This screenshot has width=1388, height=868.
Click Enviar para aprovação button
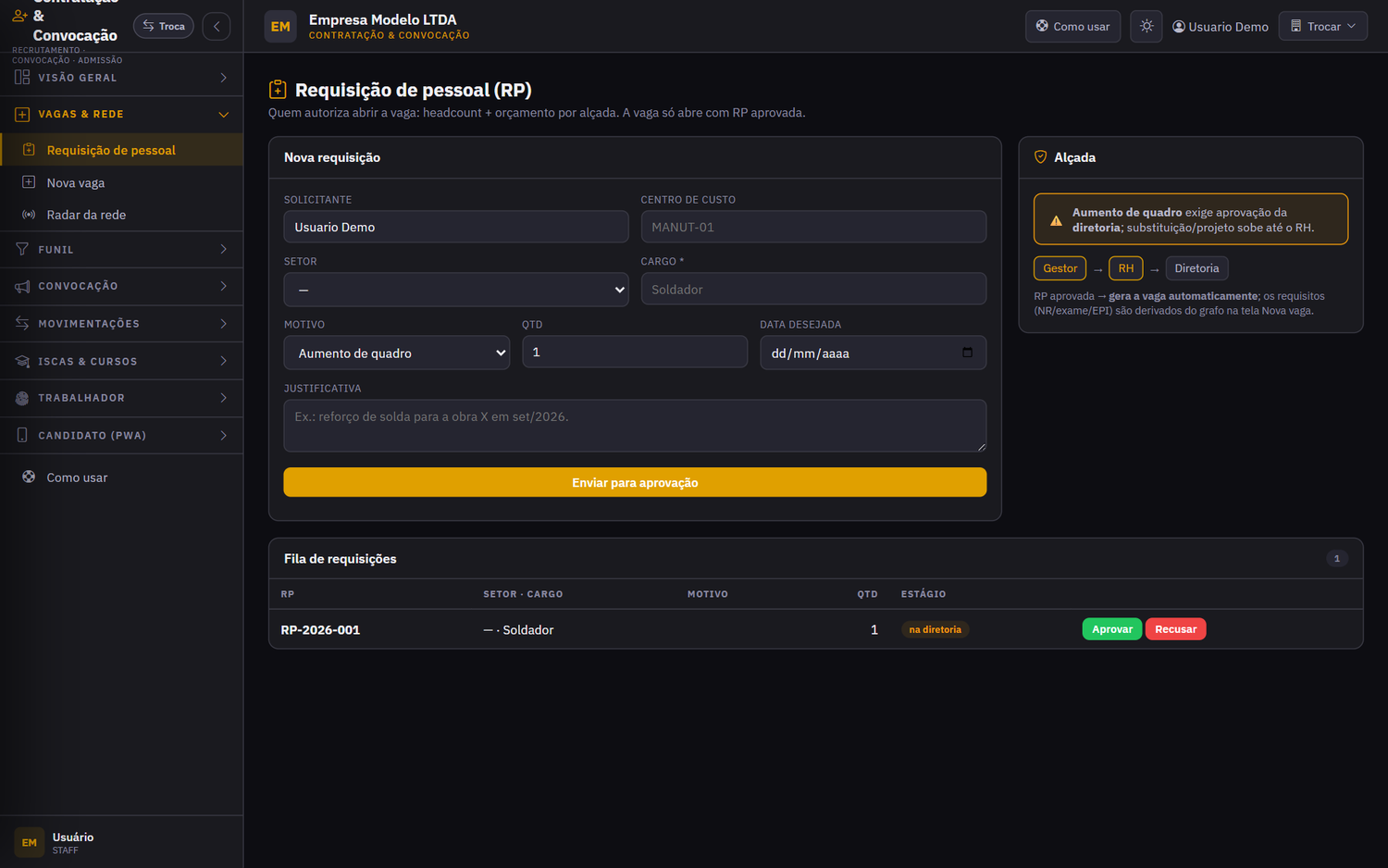pos(635,482)
